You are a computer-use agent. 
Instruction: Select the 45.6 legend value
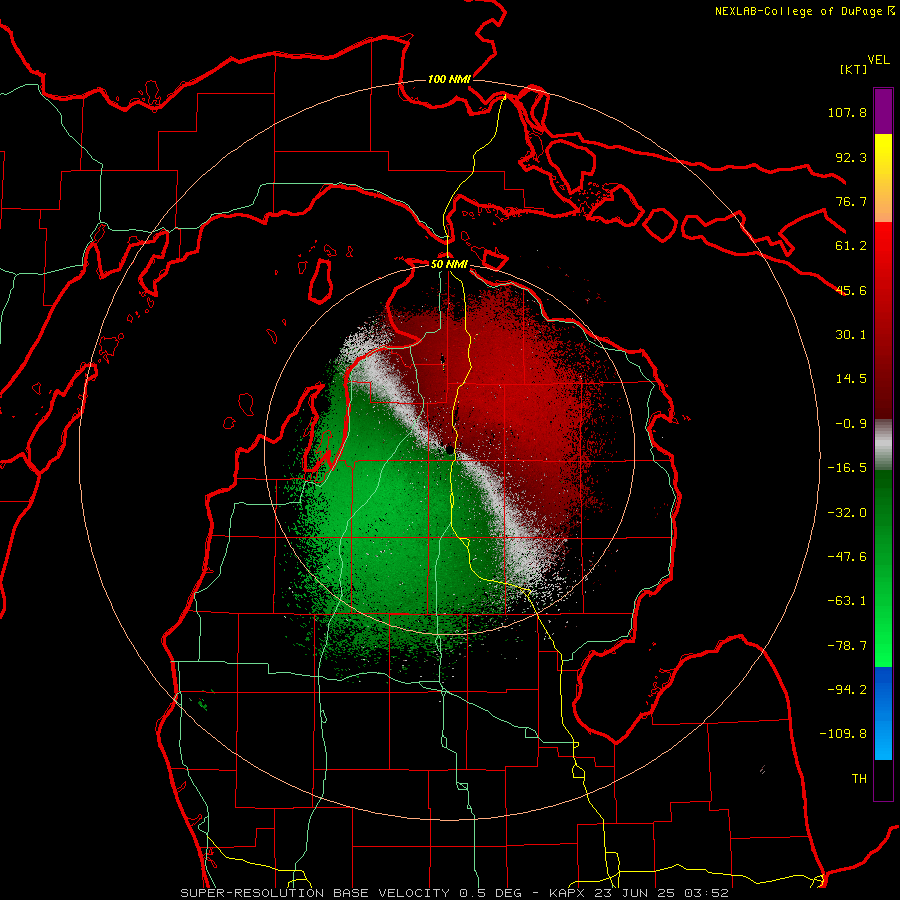[x=851, y=290]
